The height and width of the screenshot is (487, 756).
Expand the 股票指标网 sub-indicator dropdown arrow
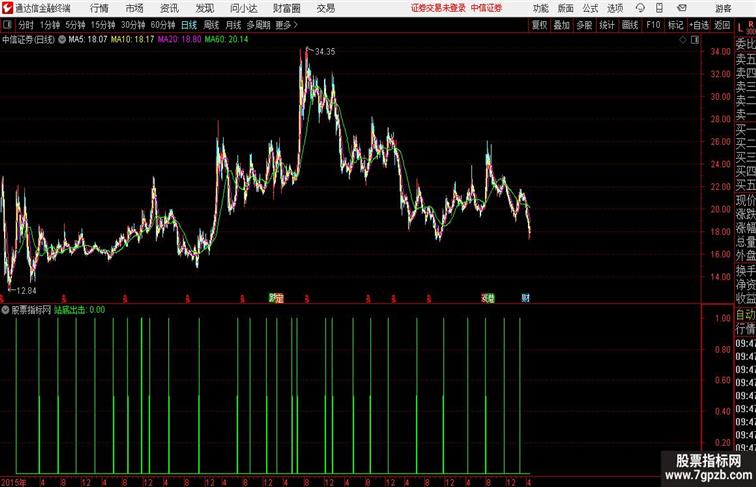click(x=5, y=310)
